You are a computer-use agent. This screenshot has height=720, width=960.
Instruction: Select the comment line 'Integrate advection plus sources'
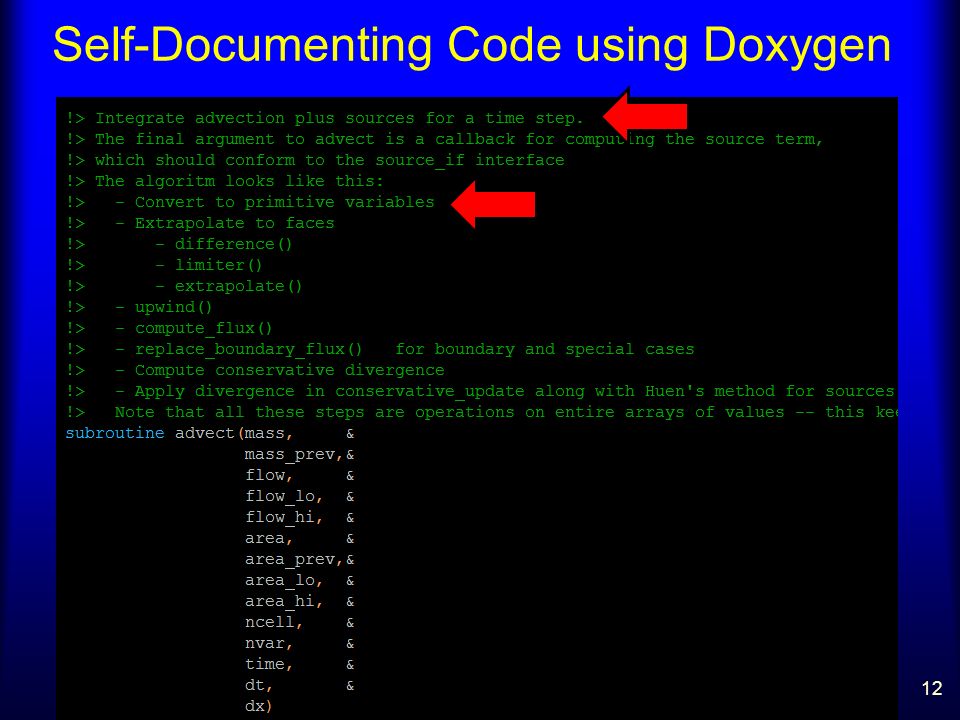coord(324,118)
